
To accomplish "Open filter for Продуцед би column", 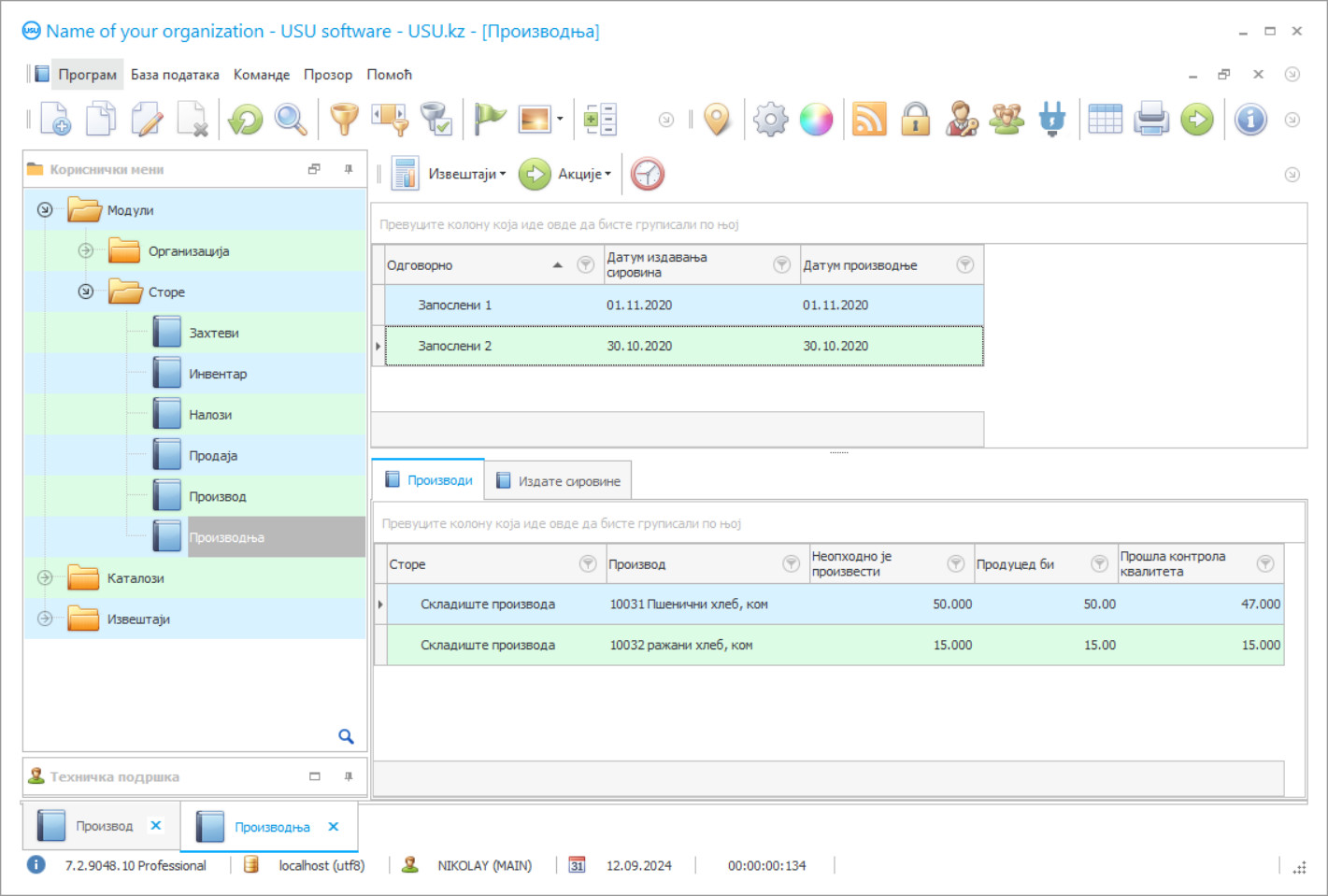I will coord(1100,563).
